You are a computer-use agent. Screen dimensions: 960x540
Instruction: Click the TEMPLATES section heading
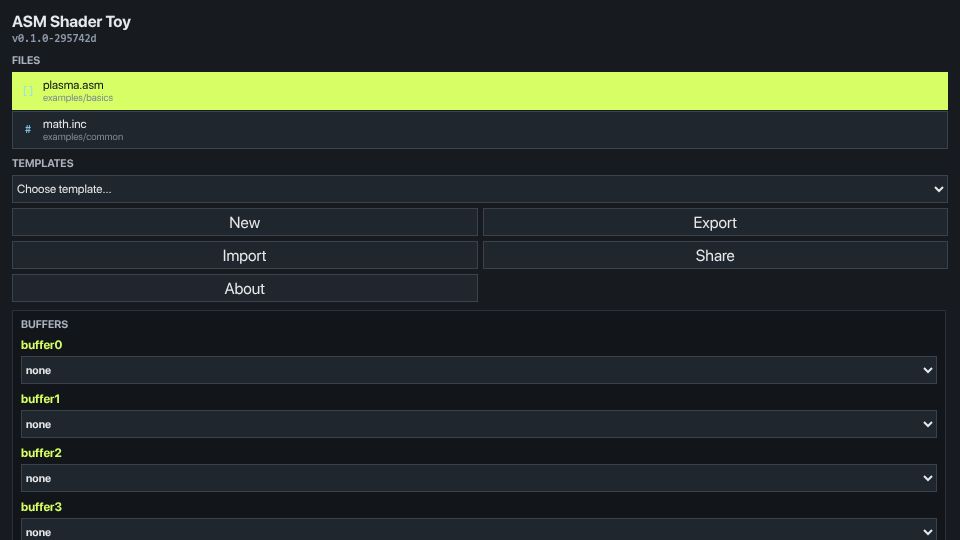point(43,163)
